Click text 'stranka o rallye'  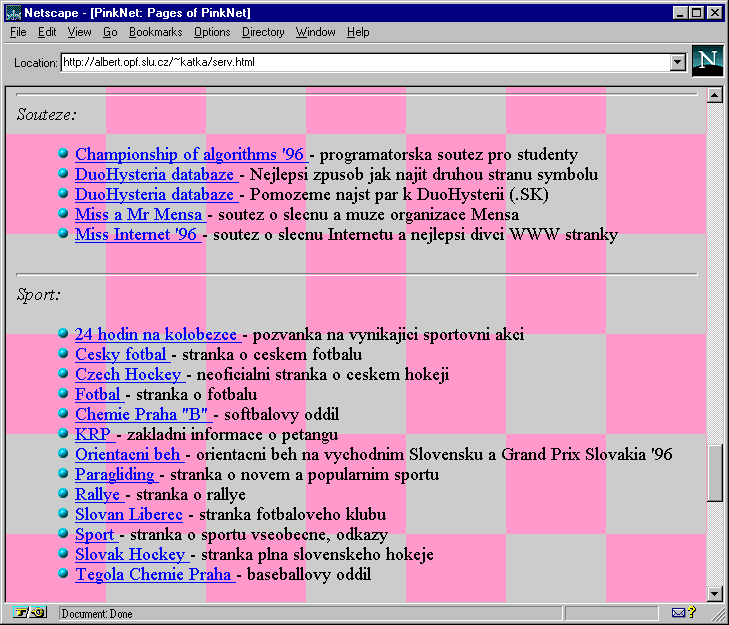tap(191, 494)
